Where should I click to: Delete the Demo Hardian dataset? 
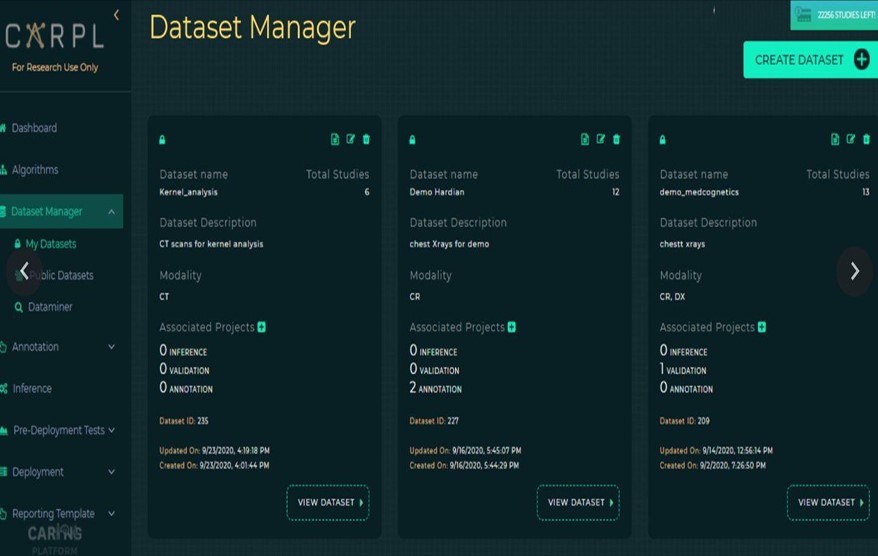[x=617, y=139]
